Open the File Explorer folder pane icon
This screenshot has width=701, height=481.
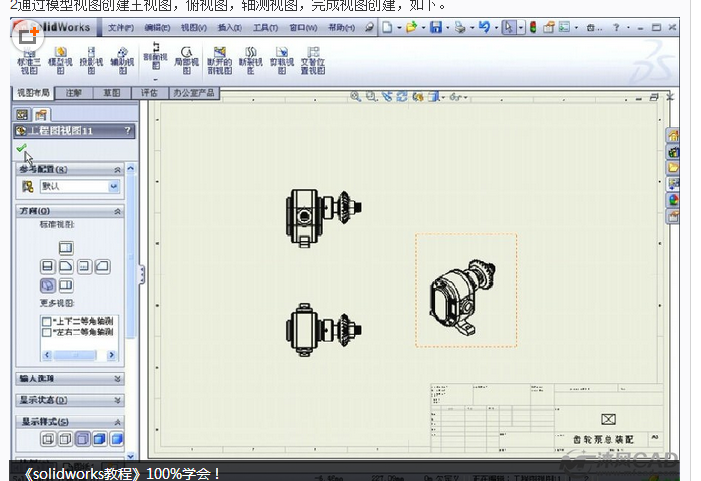(x=673, y=168)
